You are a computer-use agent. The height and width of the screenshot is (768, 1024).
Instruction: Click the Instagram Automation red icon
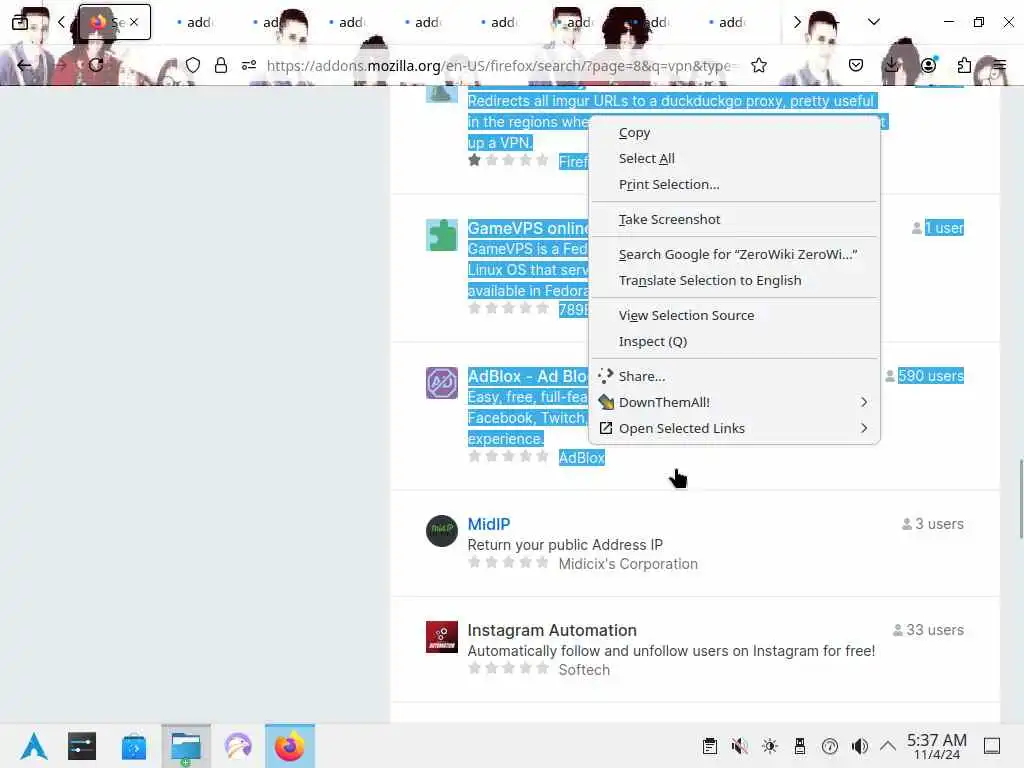[x=441, y=637]
